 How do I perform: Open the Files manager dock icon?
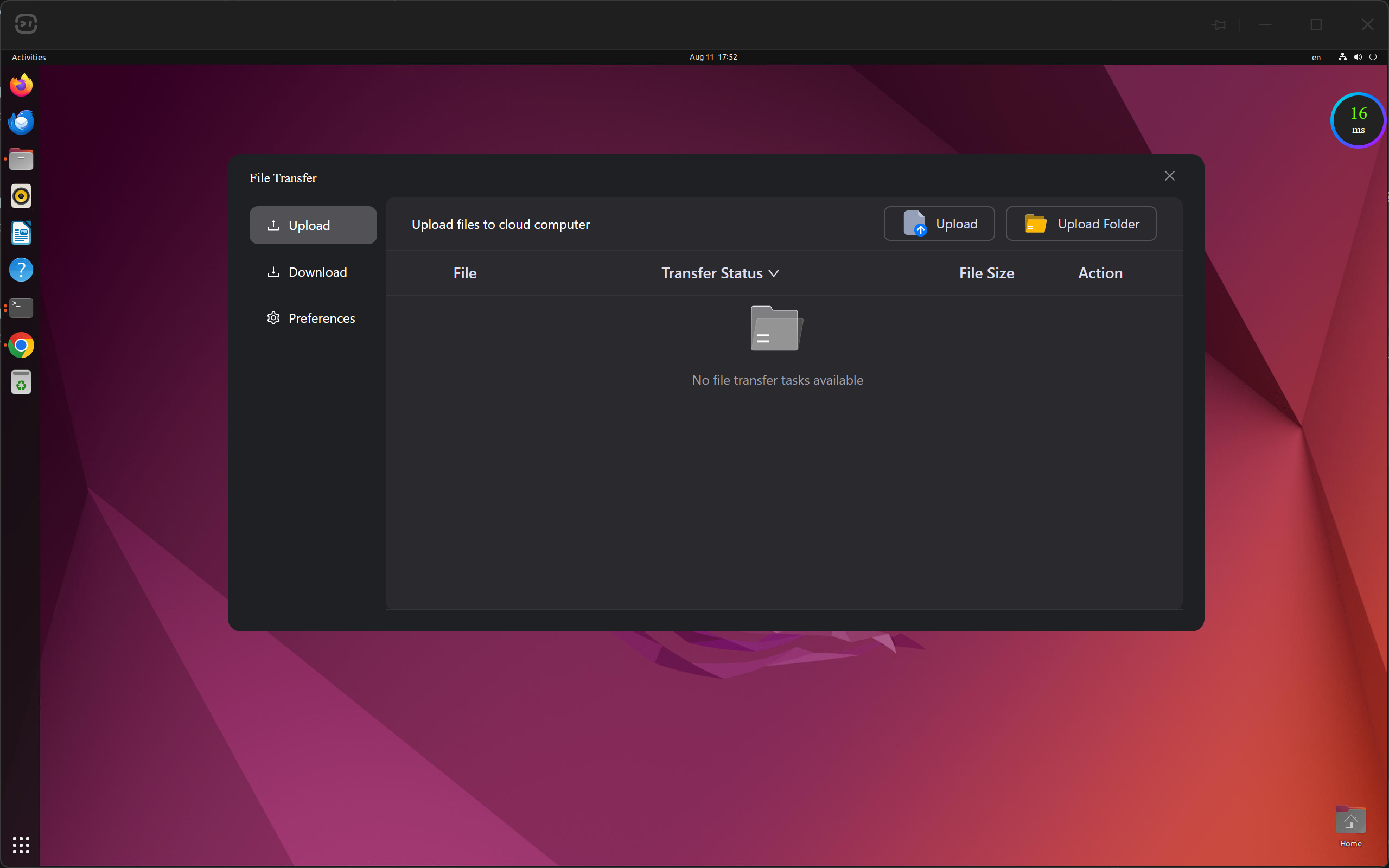tap(21, 159)
